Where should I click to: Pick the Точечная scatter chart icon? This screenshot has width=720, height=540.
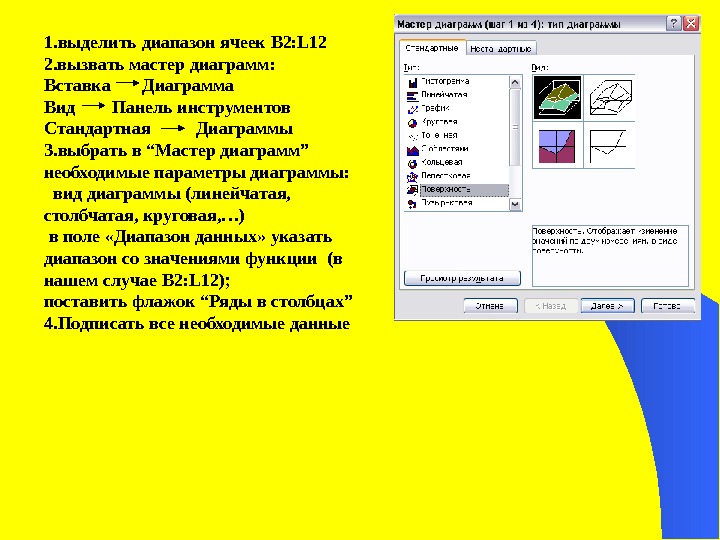coord(412,136)
